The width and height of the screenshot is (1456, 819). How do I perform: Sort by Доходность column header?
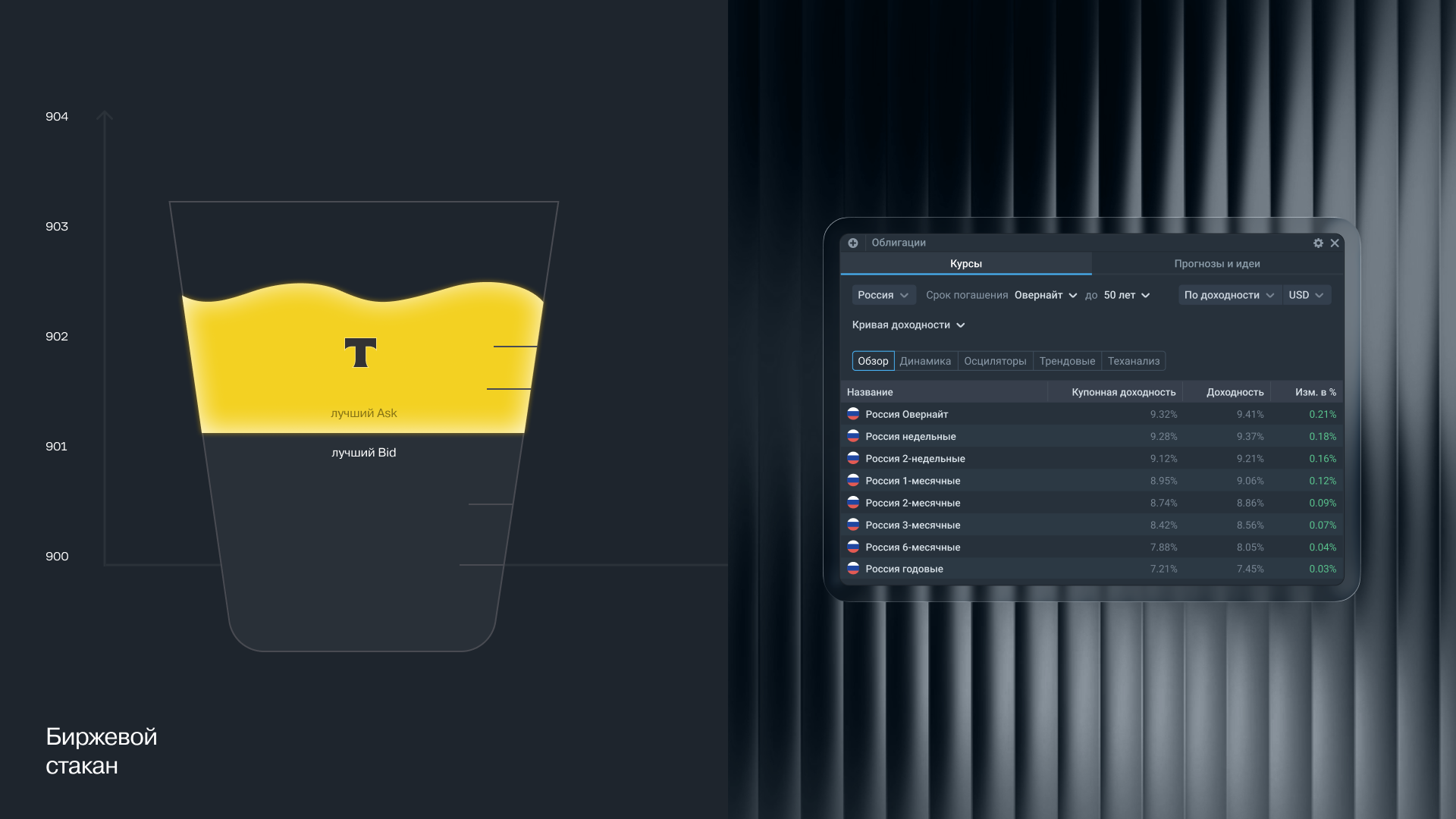[x=1235, y=392]
